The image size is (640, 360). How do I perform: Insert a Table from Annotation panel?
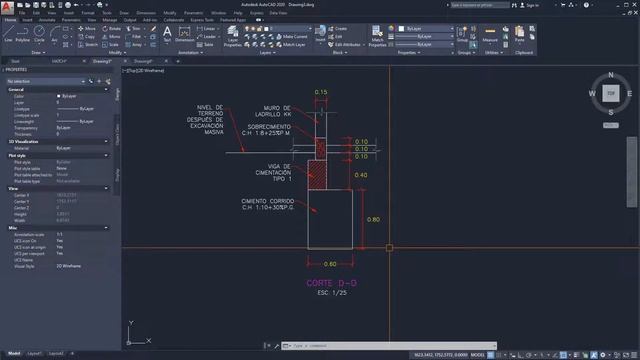[x=205, y=44]
